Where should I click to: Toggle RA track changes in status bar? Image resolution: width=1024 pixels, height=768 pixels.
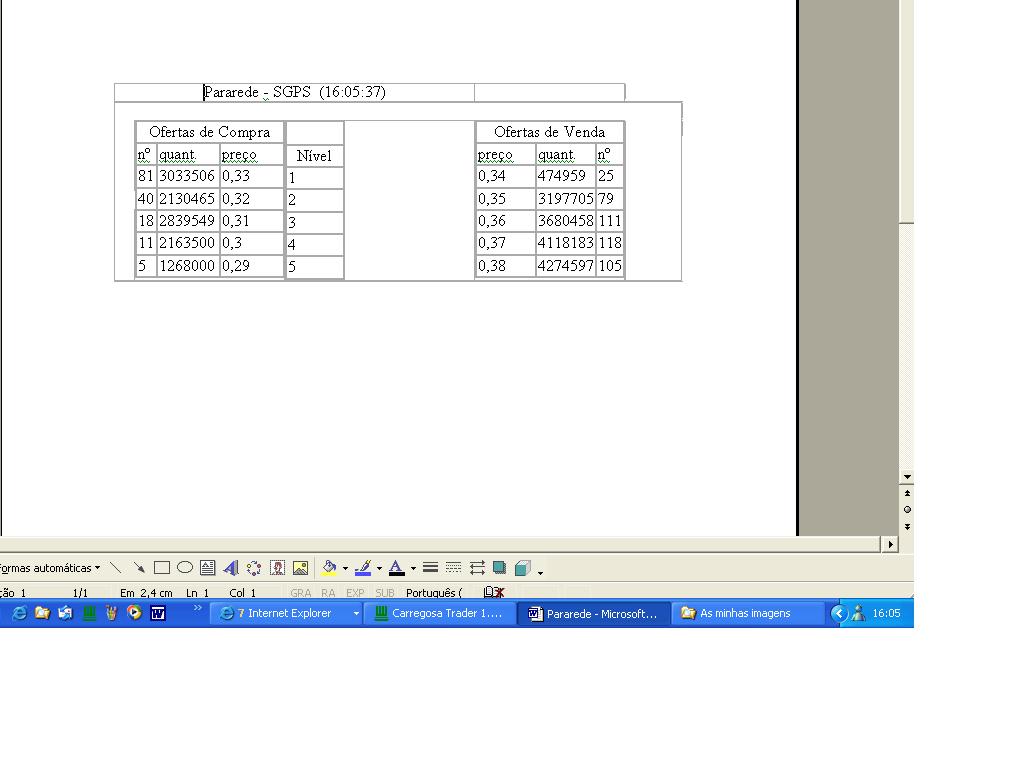328,593
